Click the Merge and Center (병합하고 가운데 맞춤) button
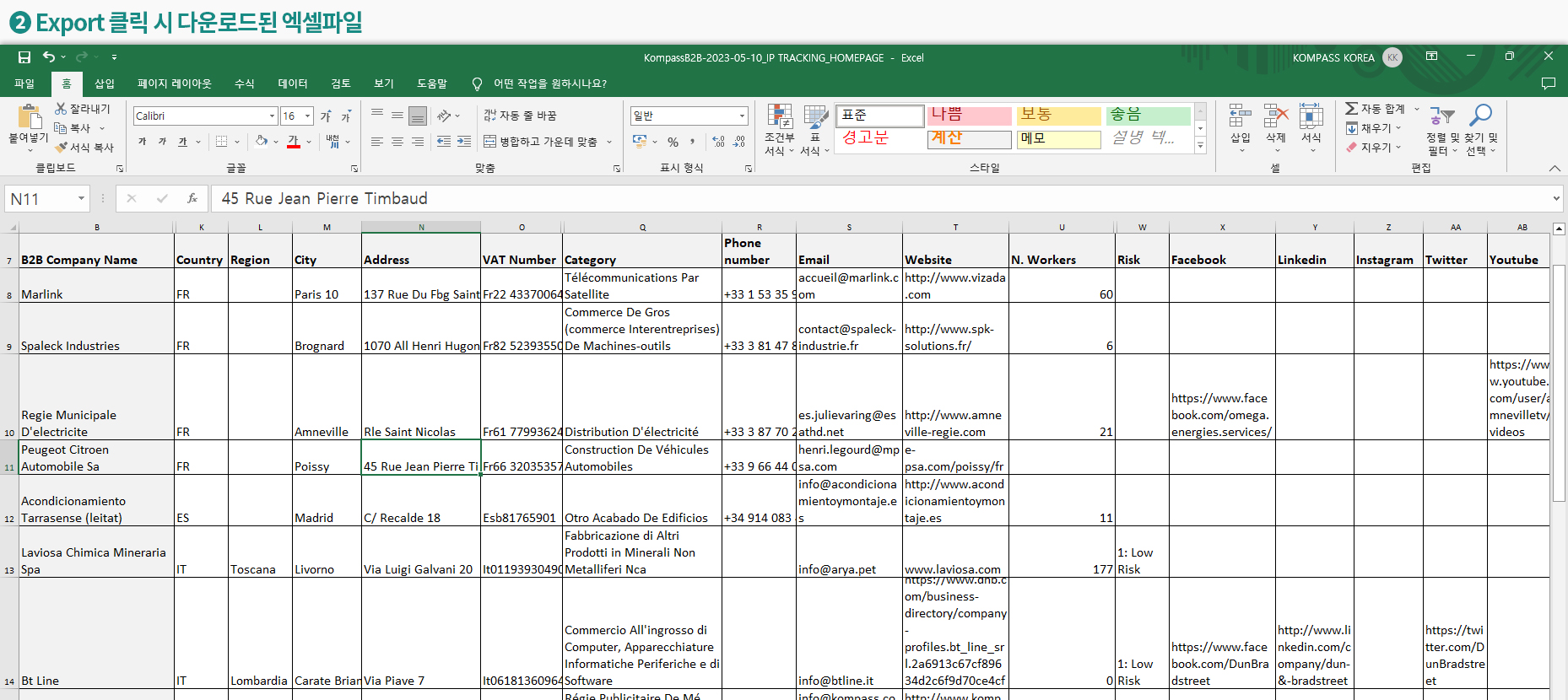 point(540,142)
